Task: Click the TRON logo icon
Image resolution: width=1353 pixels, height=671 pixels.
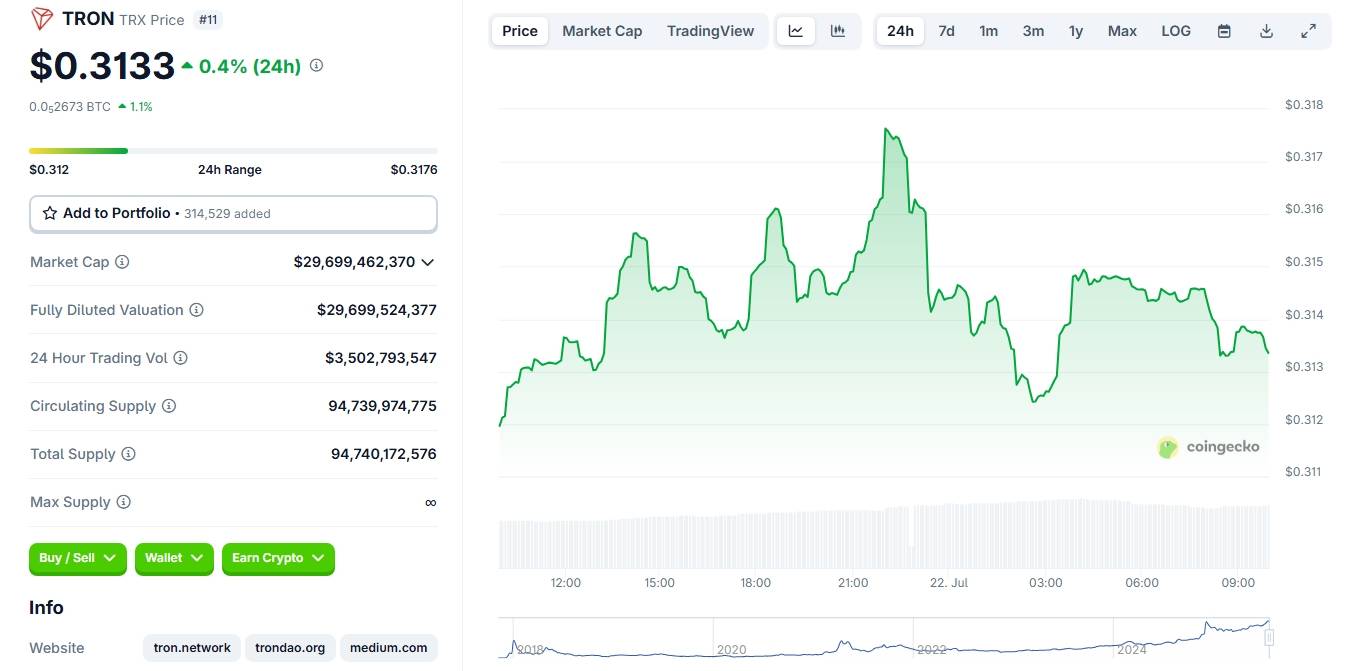Action: coord(42,18)
